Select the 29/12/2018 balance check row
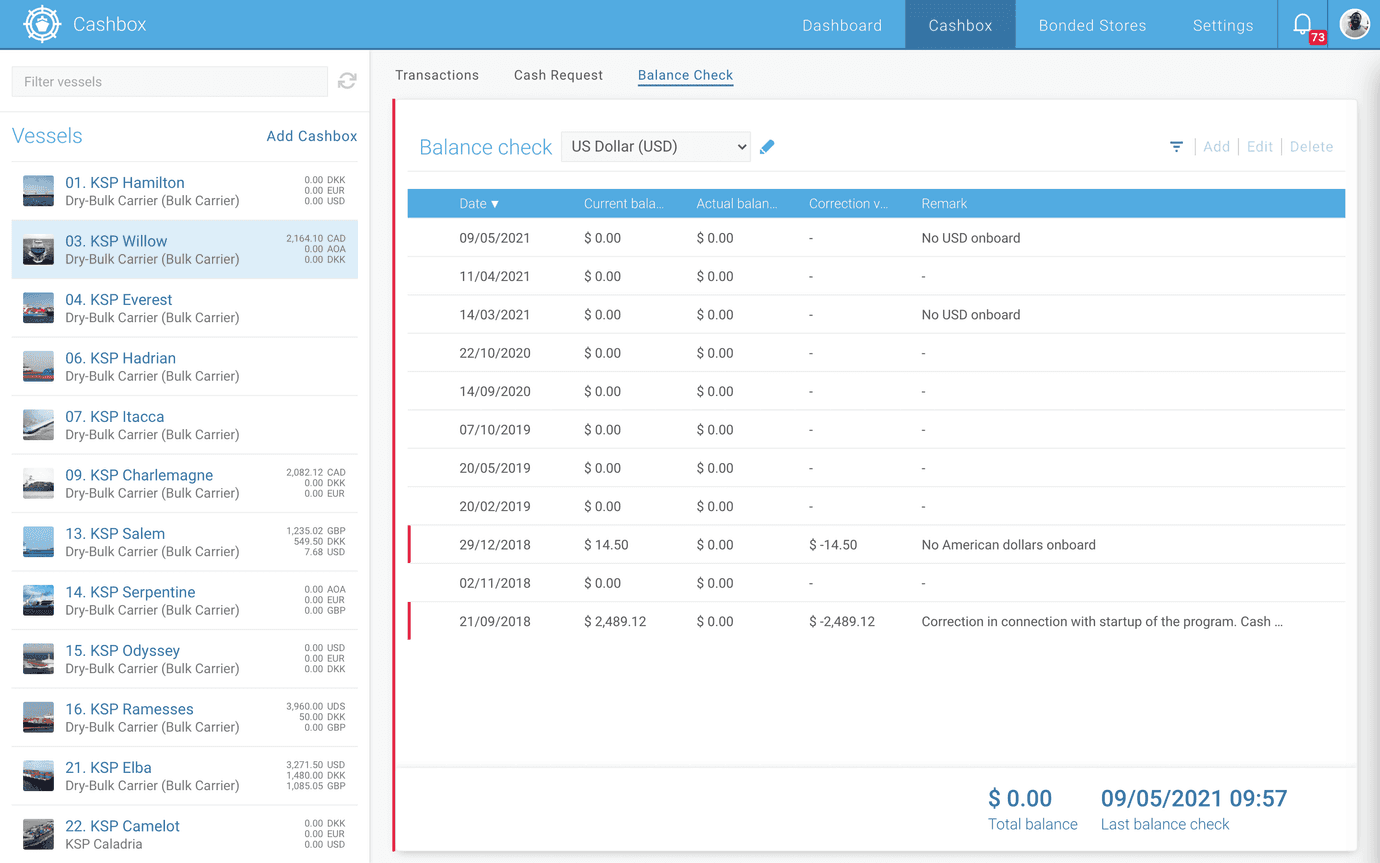1380x863 pixels. click(875, 545)
